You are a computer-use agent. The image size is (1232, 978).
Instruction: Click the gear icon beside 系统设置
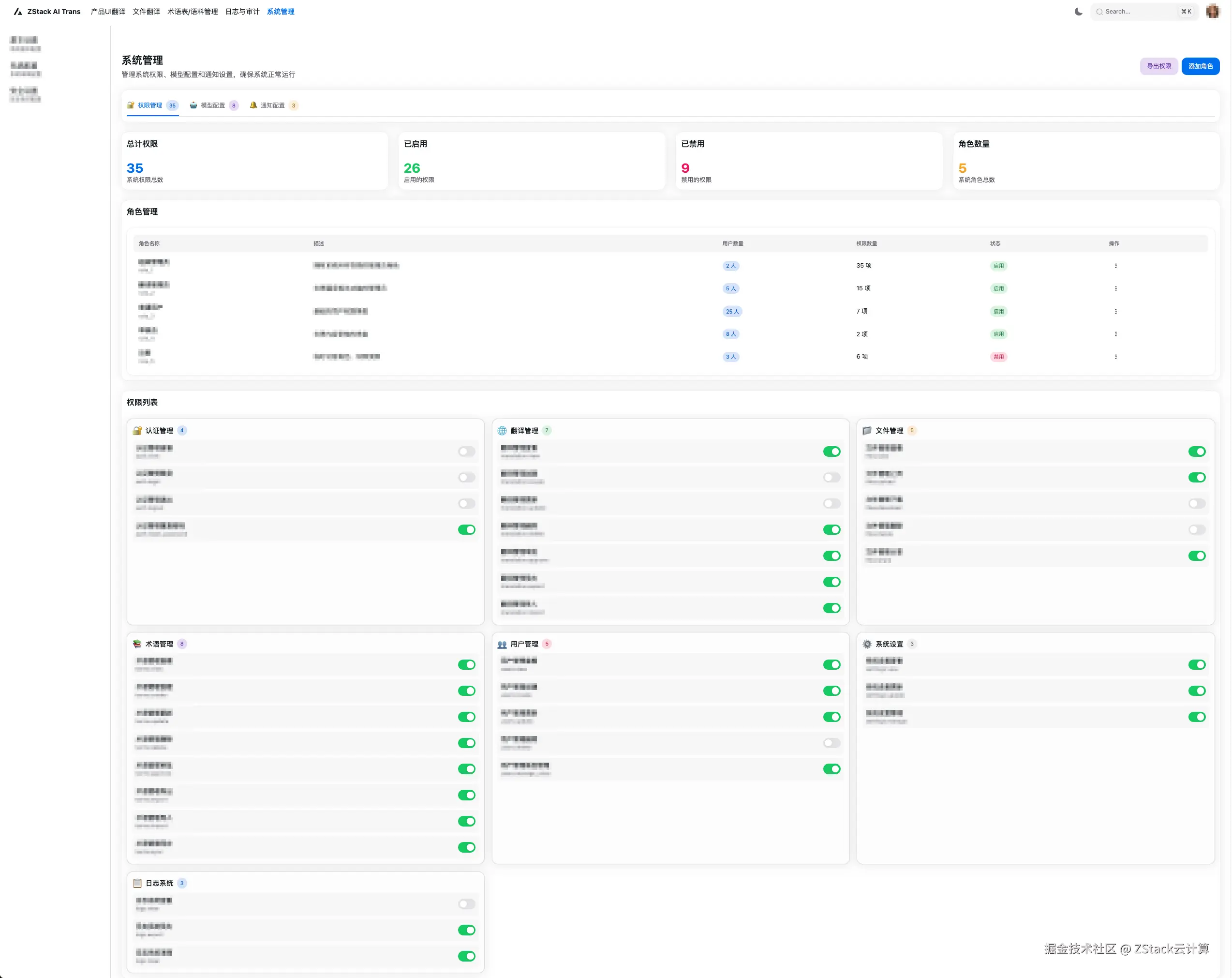(x=867, y=644)
